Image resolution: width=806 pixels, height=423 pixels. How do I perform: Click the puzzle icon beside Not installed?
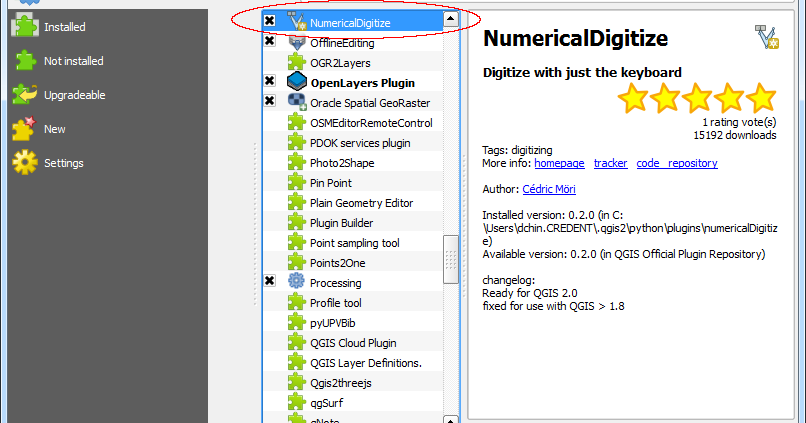coord(25,61)
